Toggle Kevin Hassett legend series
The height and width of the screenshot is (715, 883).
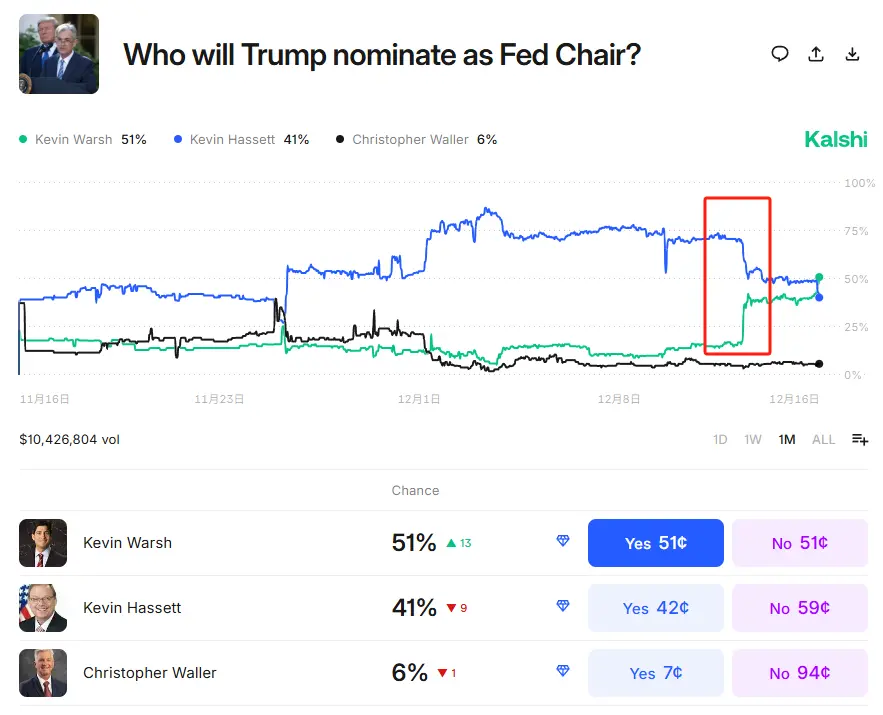241,140
